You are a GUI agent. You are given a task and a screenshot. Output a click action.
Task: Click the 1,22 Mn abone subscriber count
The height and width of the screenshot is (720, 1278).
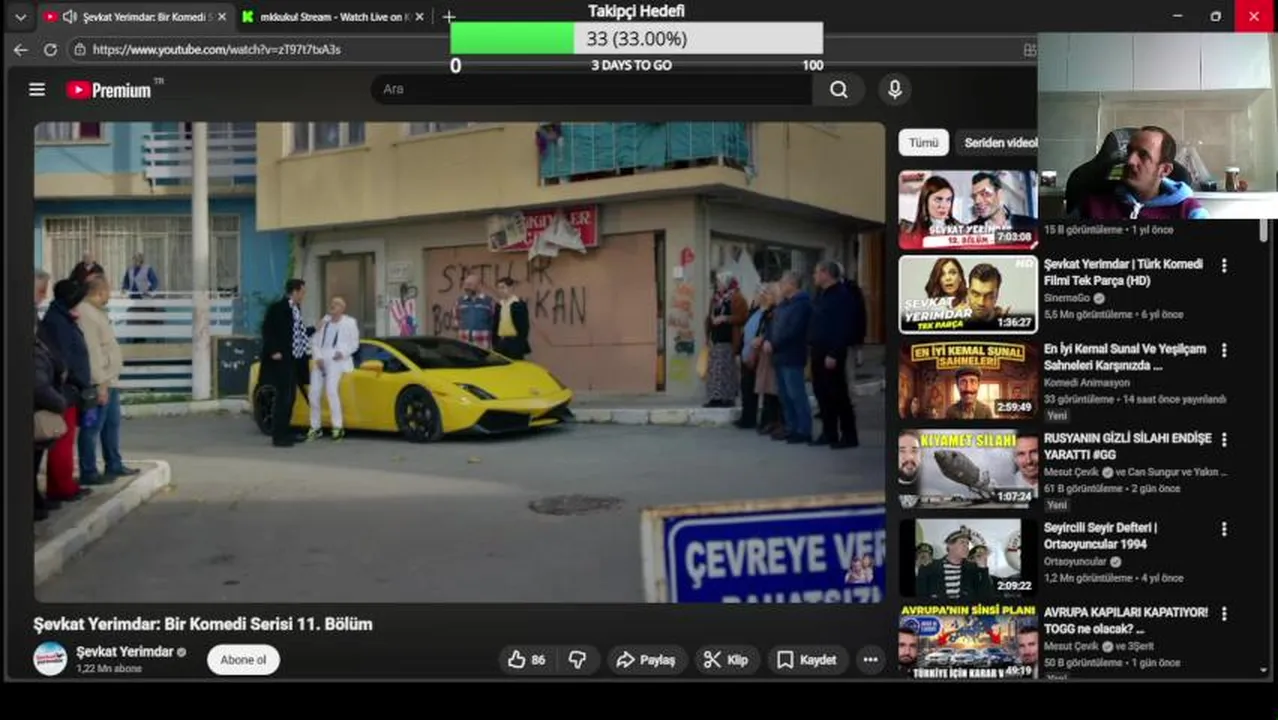pyautogui.click(x=109, y=669)
